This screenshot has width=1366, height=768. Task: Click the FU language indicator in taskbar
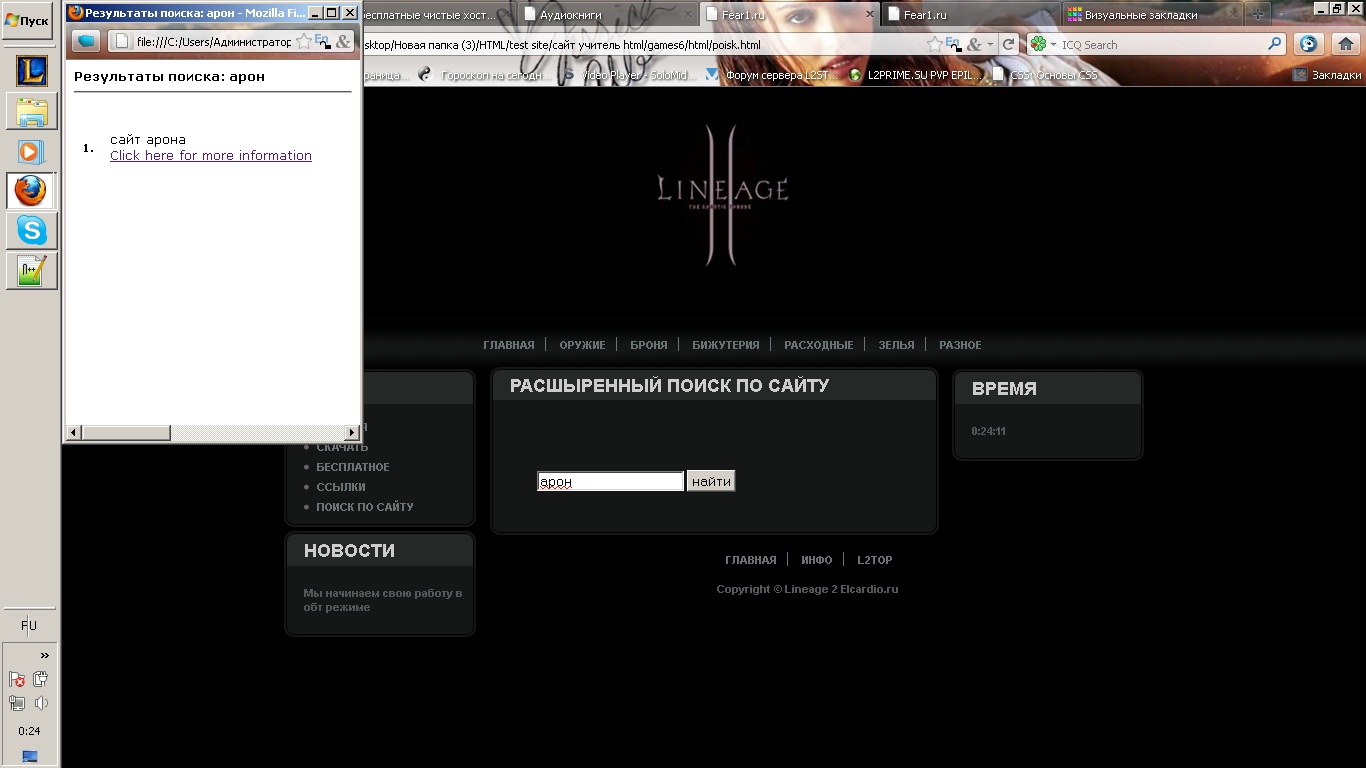pyautogui.click(x=29, y=626)
